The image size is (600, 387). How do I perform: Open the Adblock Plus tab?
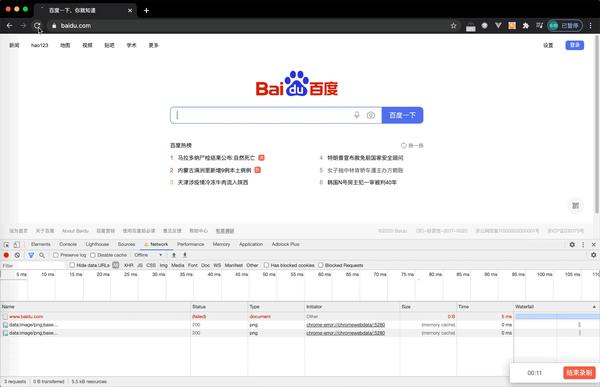[x=285, y=244]
